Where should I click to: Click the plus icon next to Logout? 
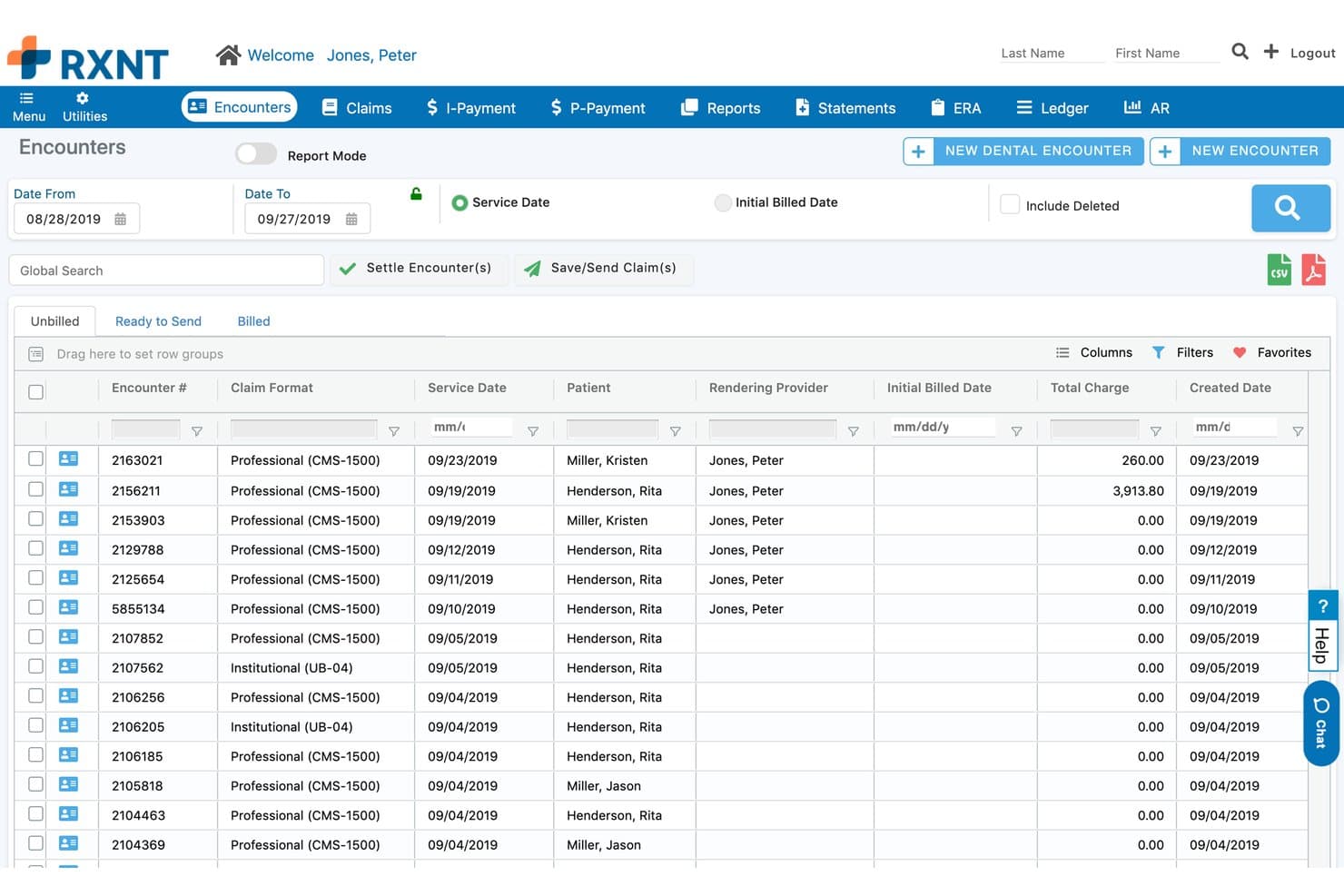[x=1271, y=52]
